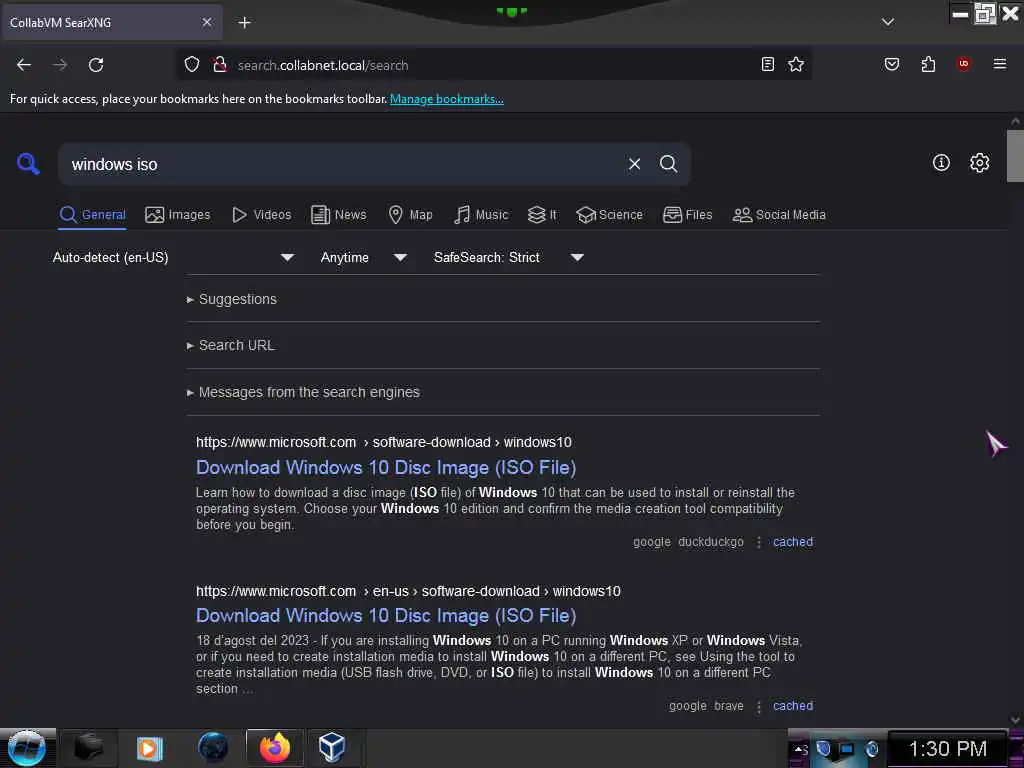
Task: Click the 1:30 PM taskbar clock
Action: click(x=948, y=748)
